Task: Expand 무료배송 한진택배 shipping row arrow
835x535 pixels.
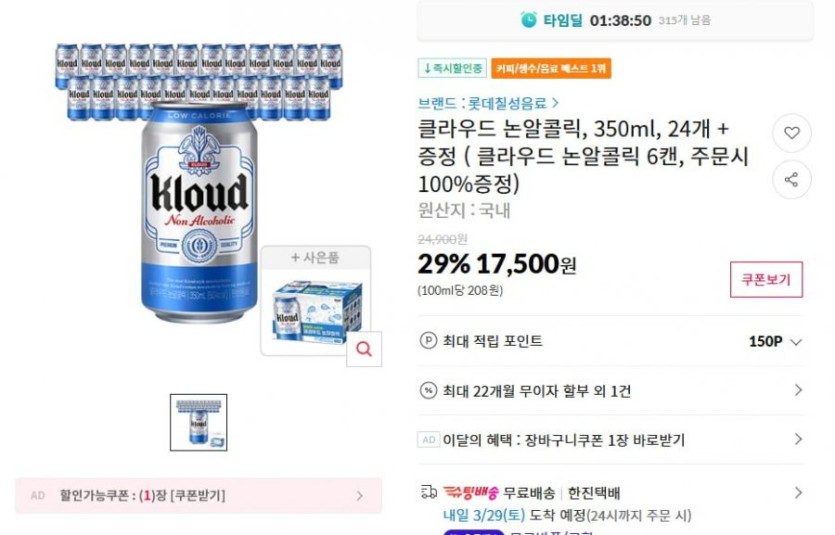Action: (x=798, y=492)
